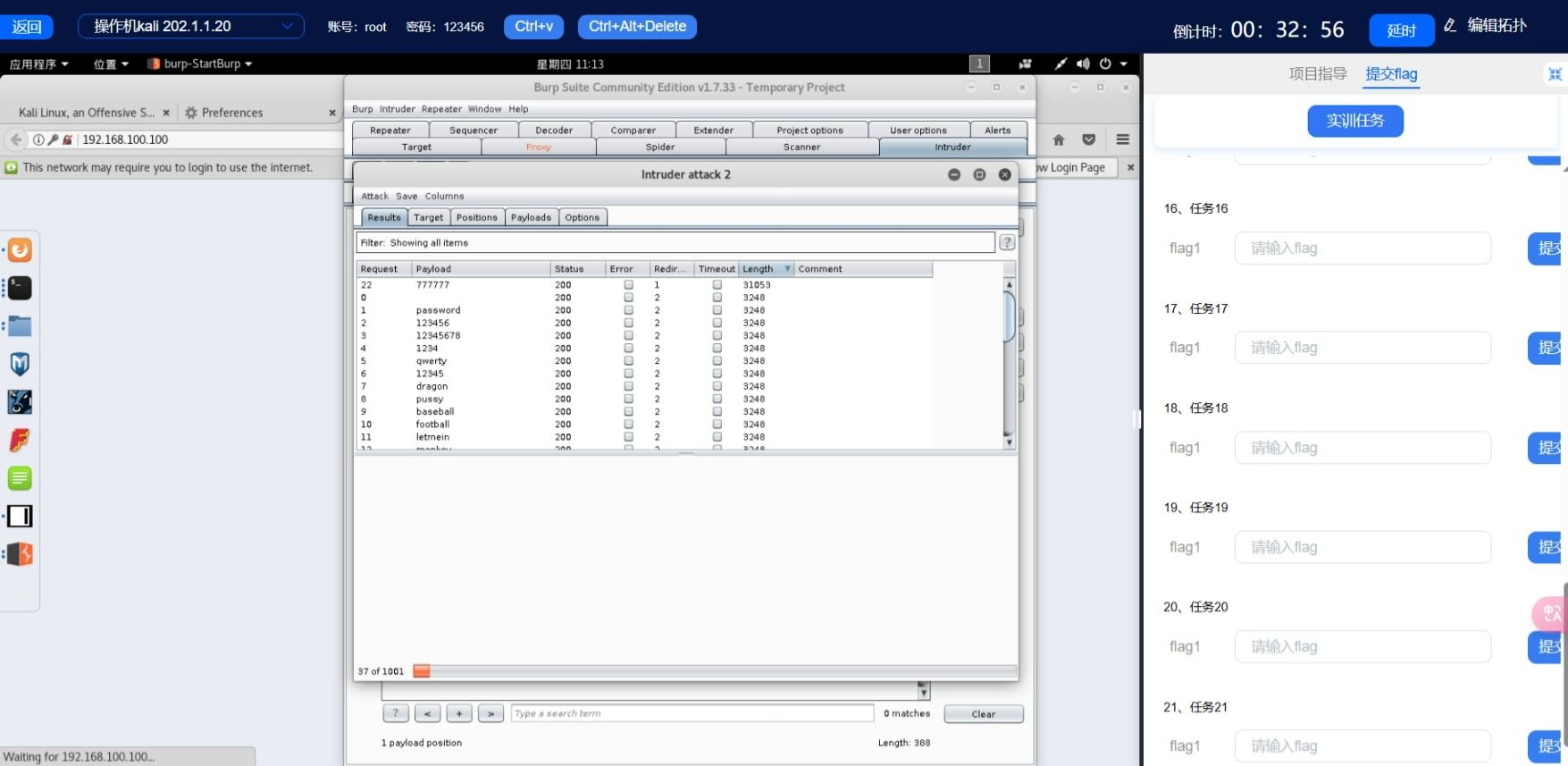Click the video recorder icon in top panel
Image resolution: width=1568 pixels, height=766 pixels.
(x=1026, y=63)
